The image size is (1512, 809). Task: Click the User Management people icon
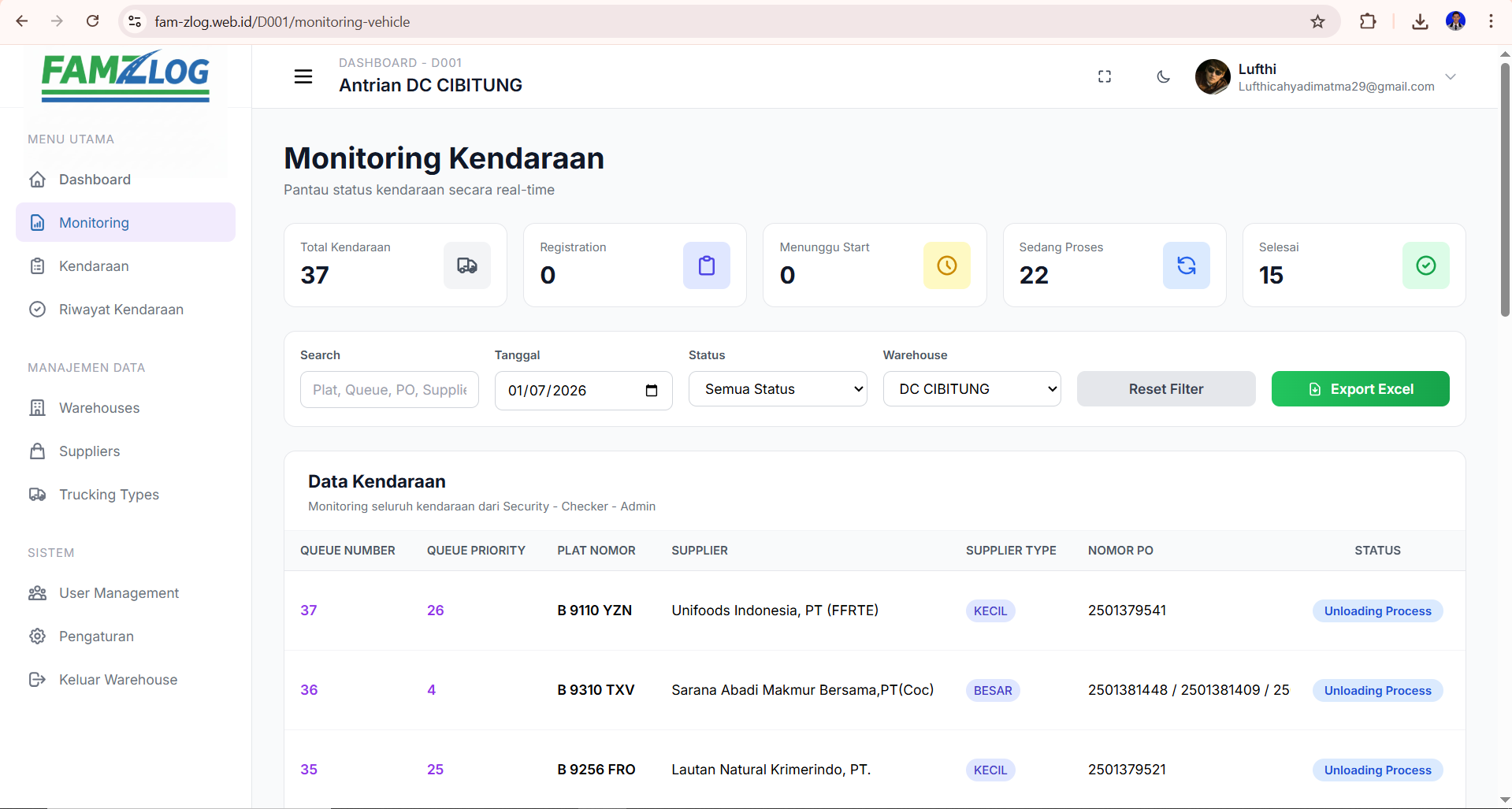(38, 592)
